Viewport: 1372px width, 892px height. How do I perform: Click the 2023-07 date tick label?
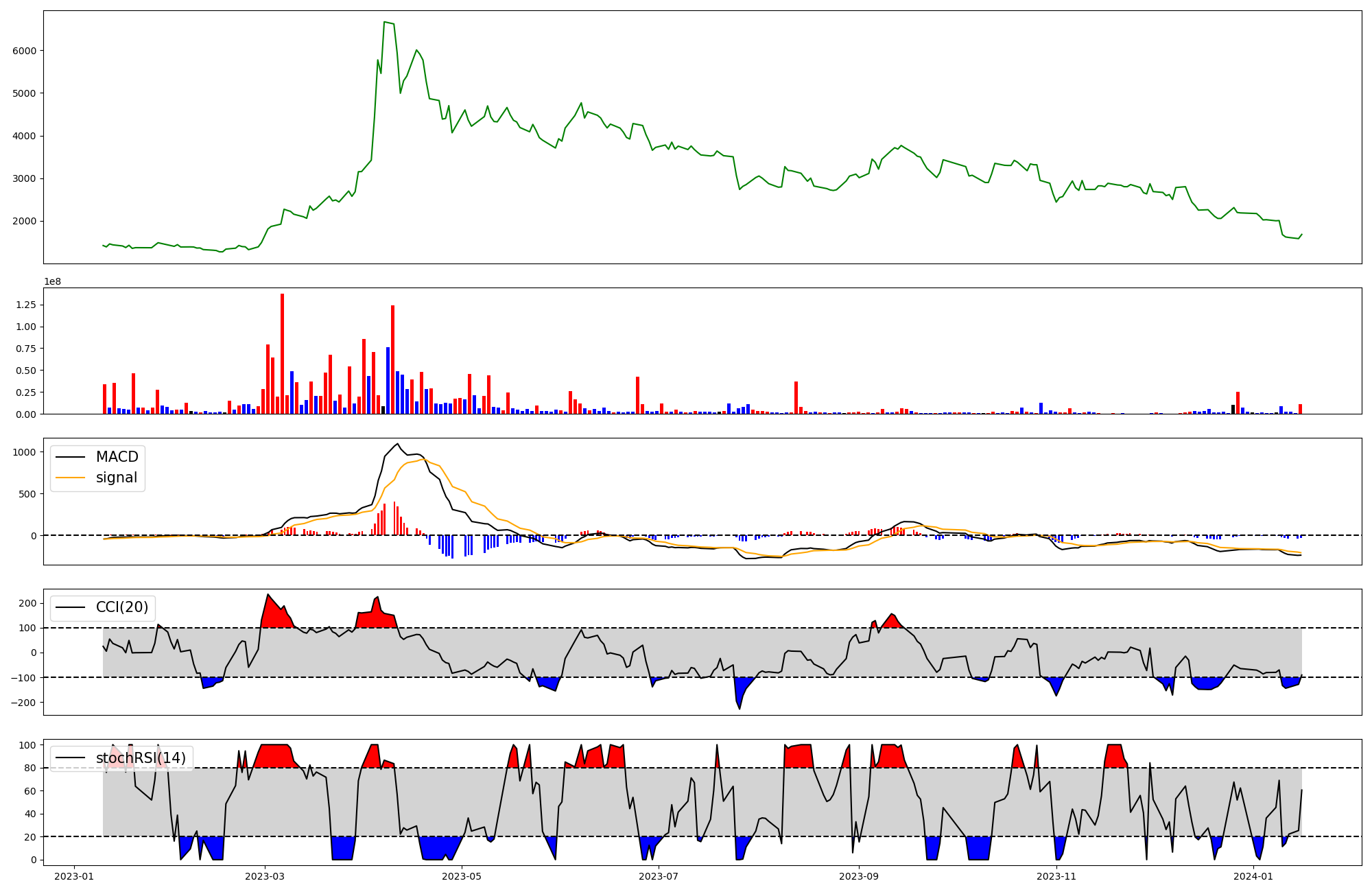[x=659, y=876]
